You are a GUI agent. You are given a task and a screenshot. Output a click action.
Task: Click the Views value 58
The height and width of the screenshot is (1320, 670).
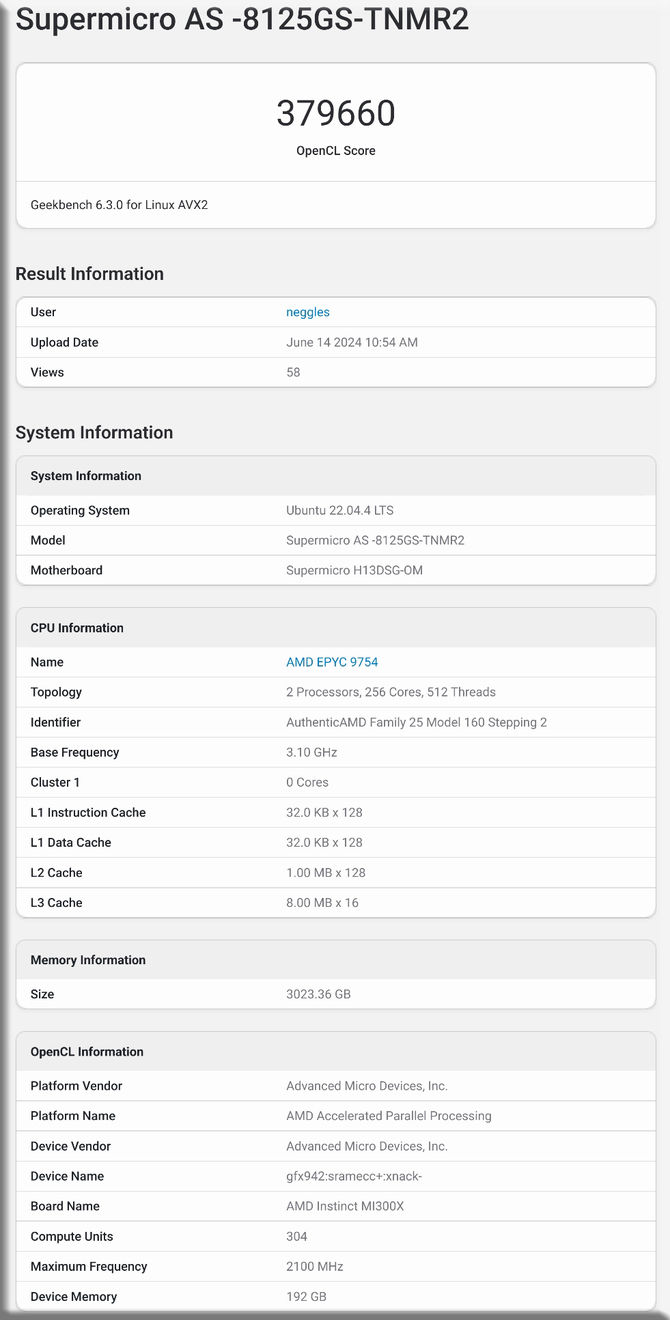pyautogui.click(x=293, y=372)
